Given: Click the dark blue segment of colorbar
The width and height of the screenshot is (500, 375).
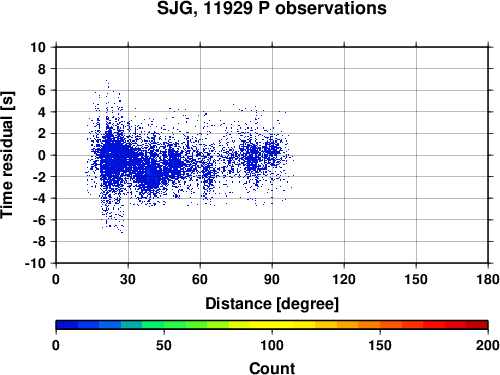Looking at the screenshot, I should 67,325.
